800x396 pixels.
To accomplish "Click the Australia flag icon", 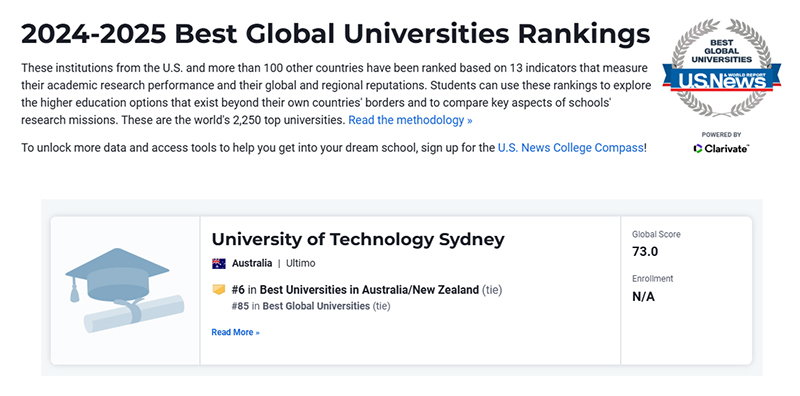I will click(219, 264).
